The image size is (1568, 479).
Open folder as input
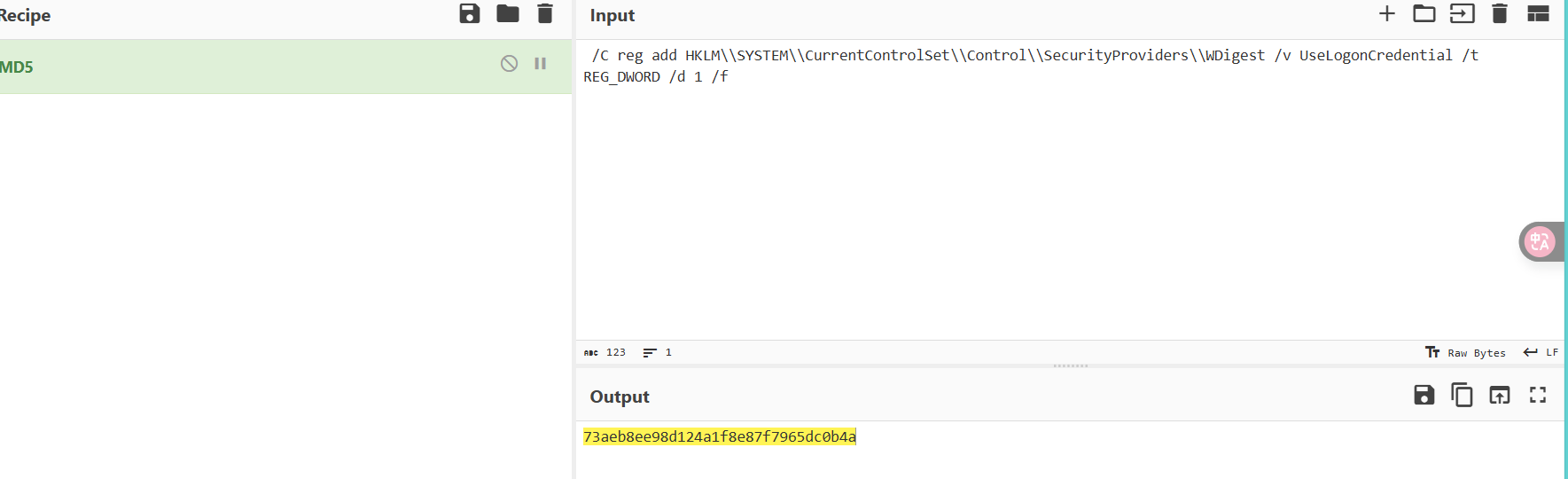click(1424, 13)
